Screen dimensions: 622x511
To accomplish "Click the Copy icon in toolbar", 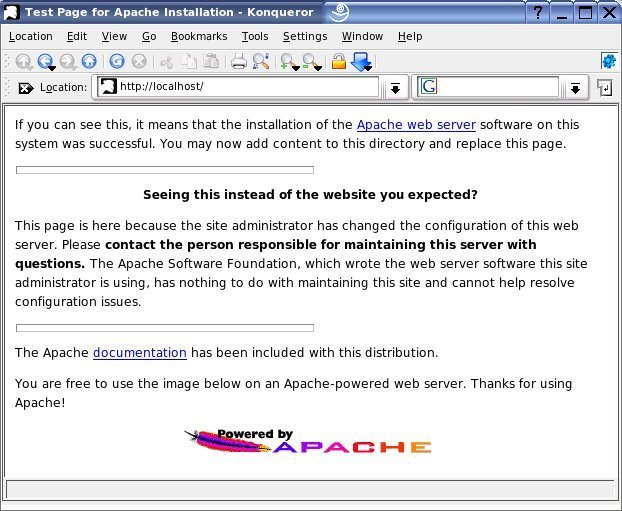I will click(x=189, y=61).
